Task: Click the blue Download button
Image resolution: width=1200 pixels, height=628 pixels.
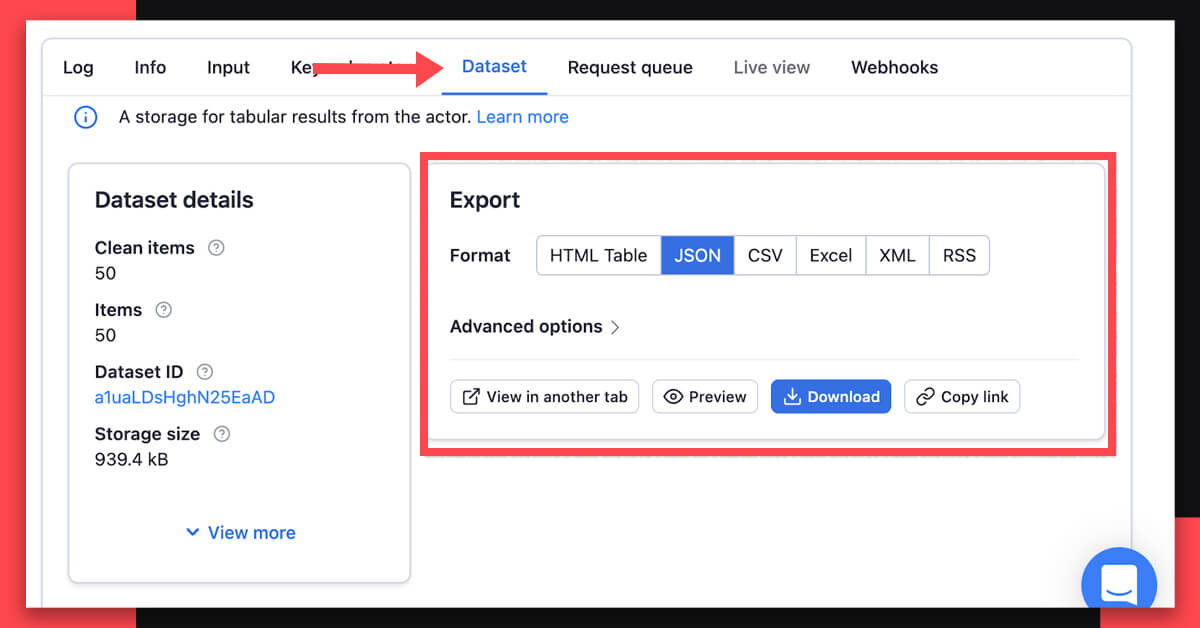Action: point(831,397)
